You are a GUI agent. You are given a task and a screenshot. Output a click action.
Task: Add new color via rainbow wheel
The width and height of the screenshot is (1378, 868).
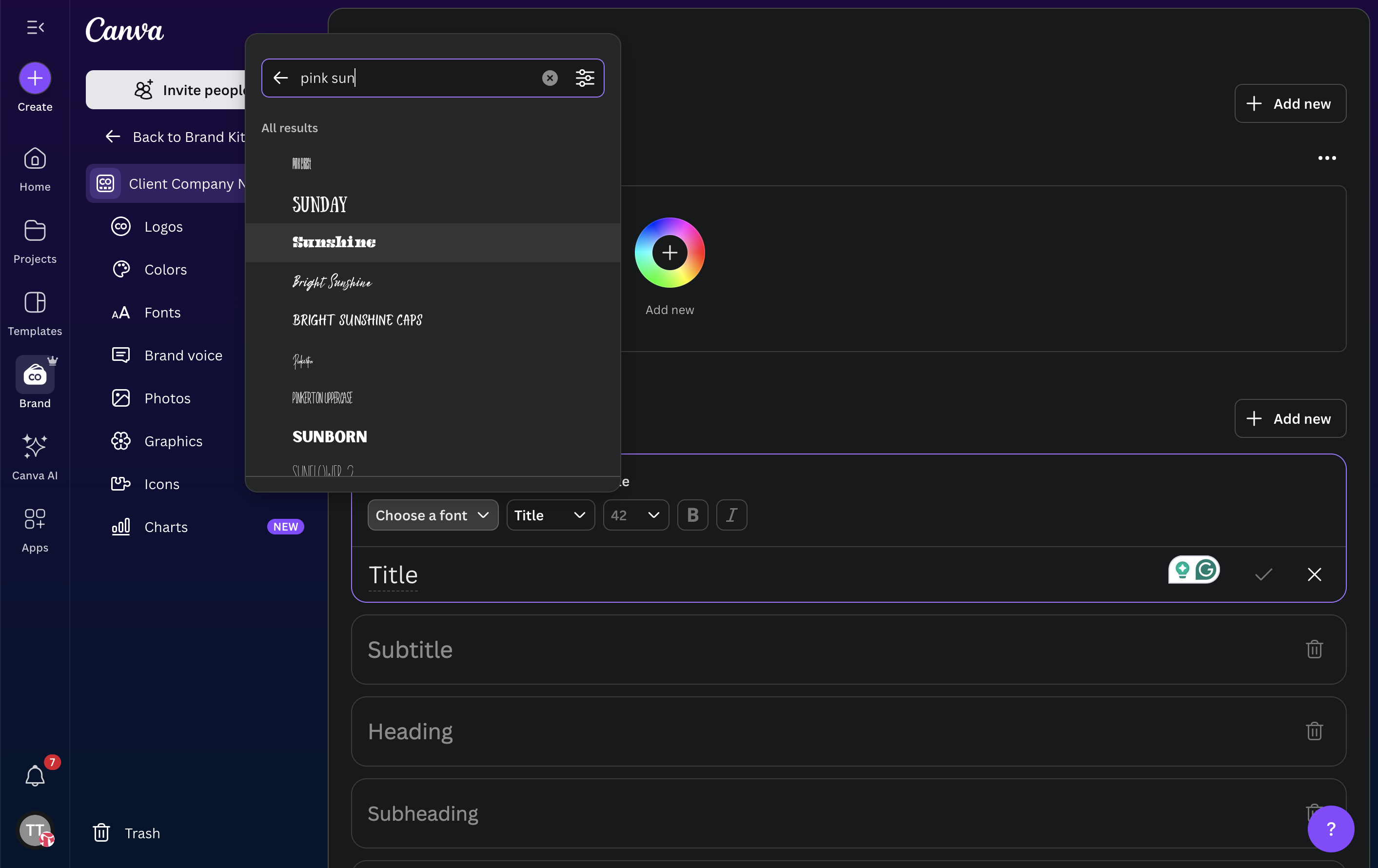click(669, 252)
